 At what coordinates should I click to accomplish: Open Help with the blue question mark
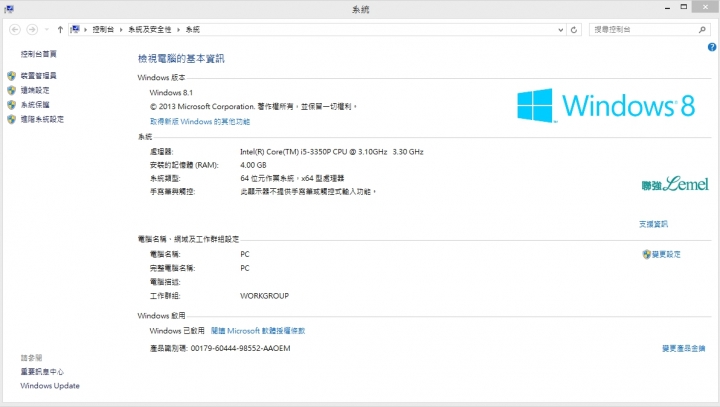click(x=712, y=47)
